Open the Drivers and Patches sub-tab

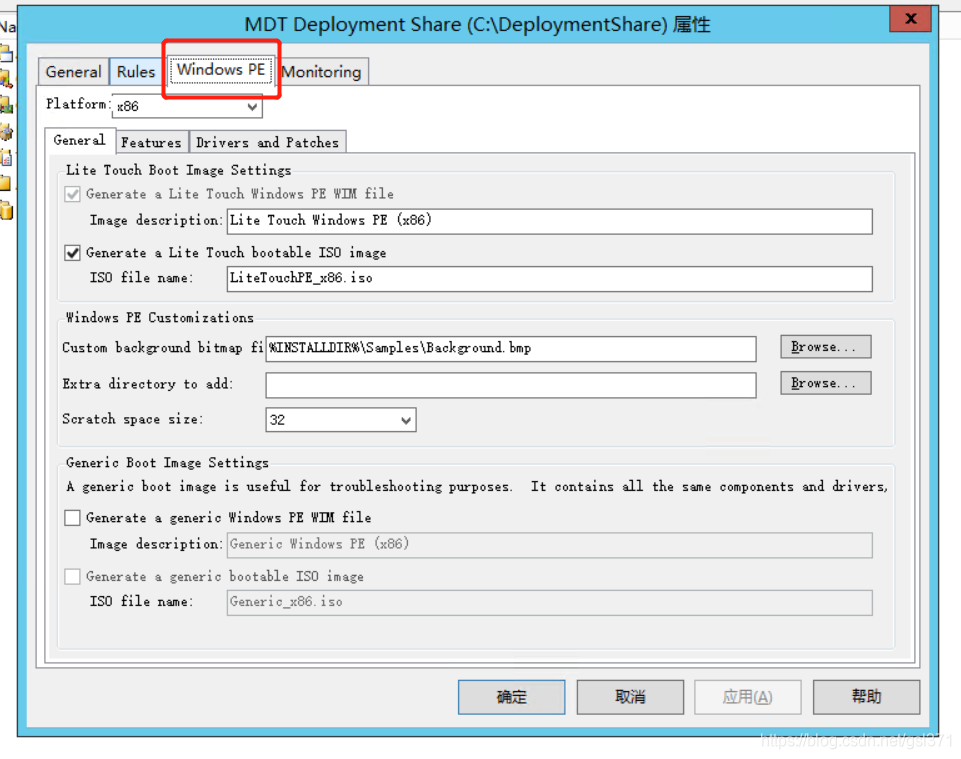268,142
